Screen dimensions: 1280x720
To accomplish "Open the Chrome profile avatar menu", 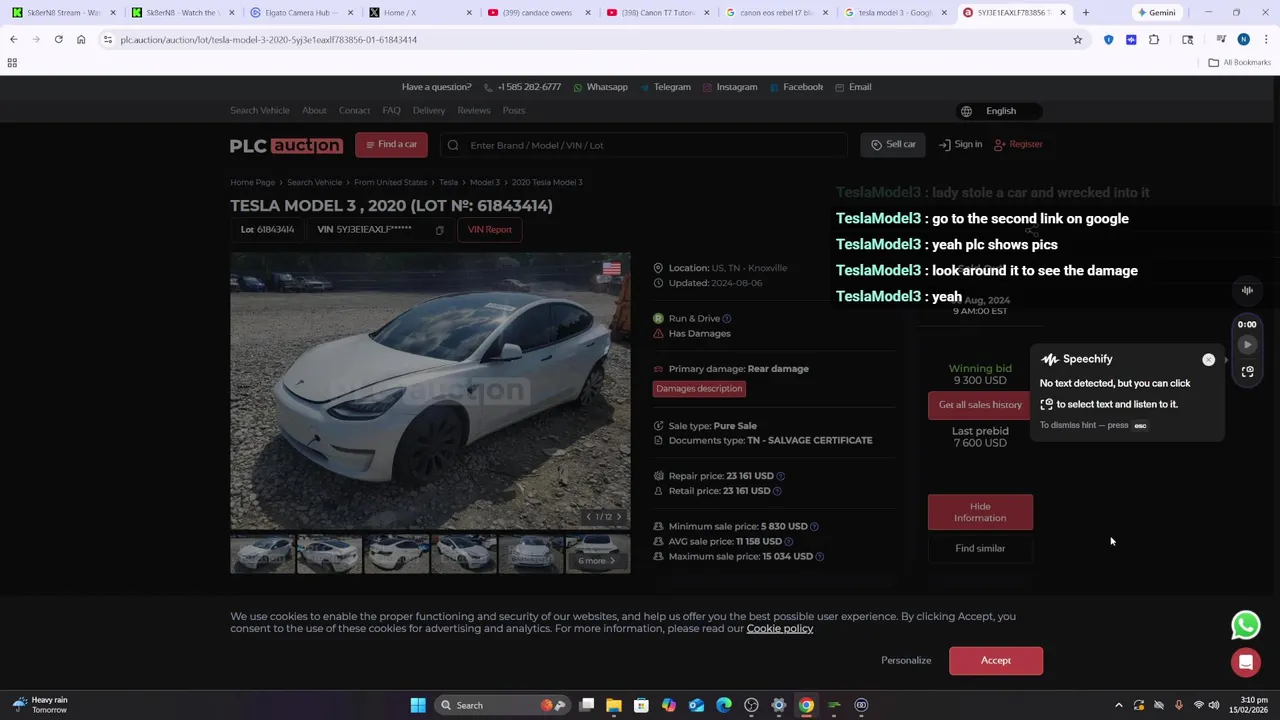I will click(1243, 39).
